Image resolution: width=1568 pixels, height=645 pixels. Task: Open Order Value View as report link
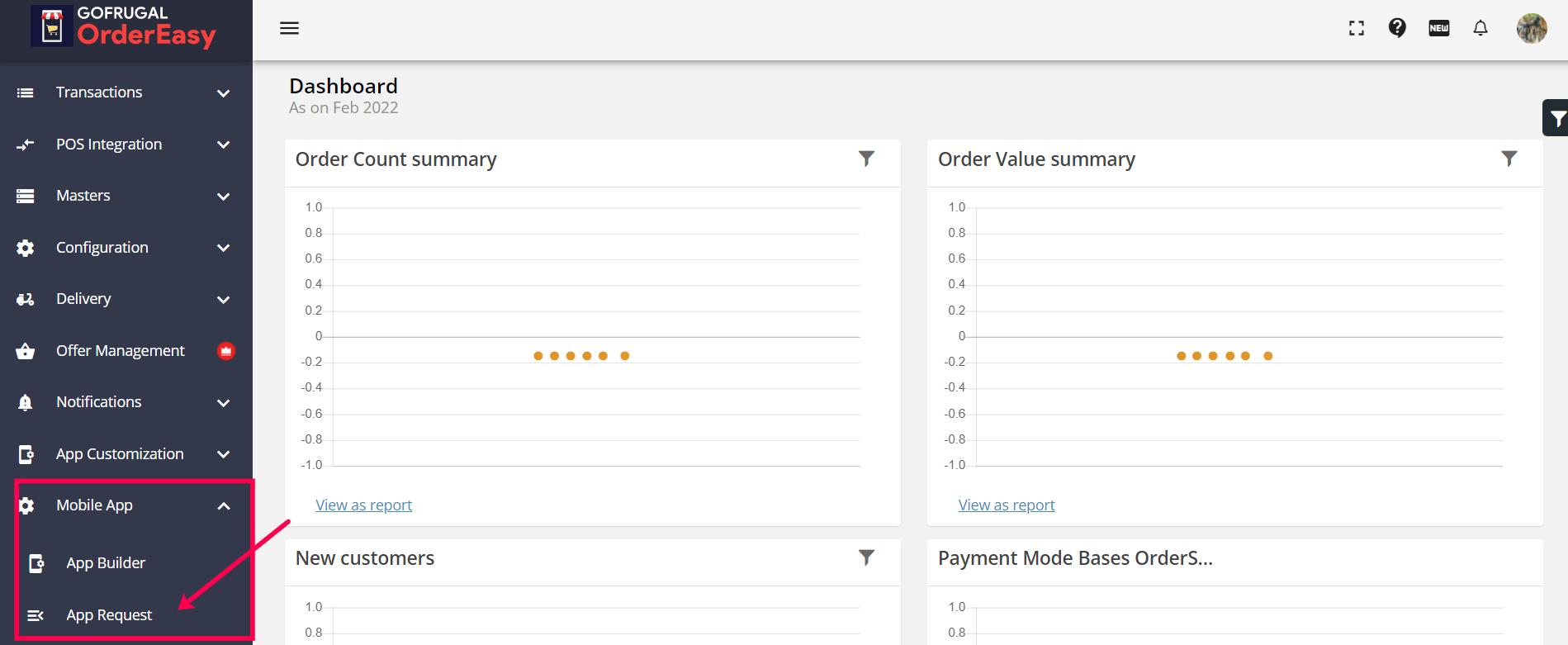point(1007,505)
